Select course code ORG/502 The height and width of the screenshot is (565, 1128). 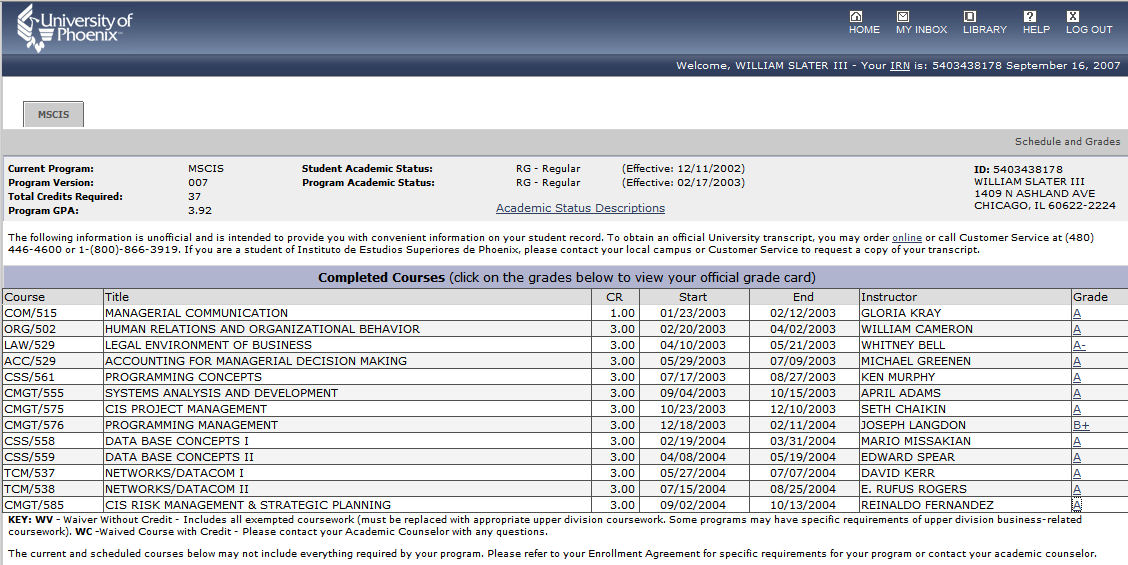tap(30, 329)
